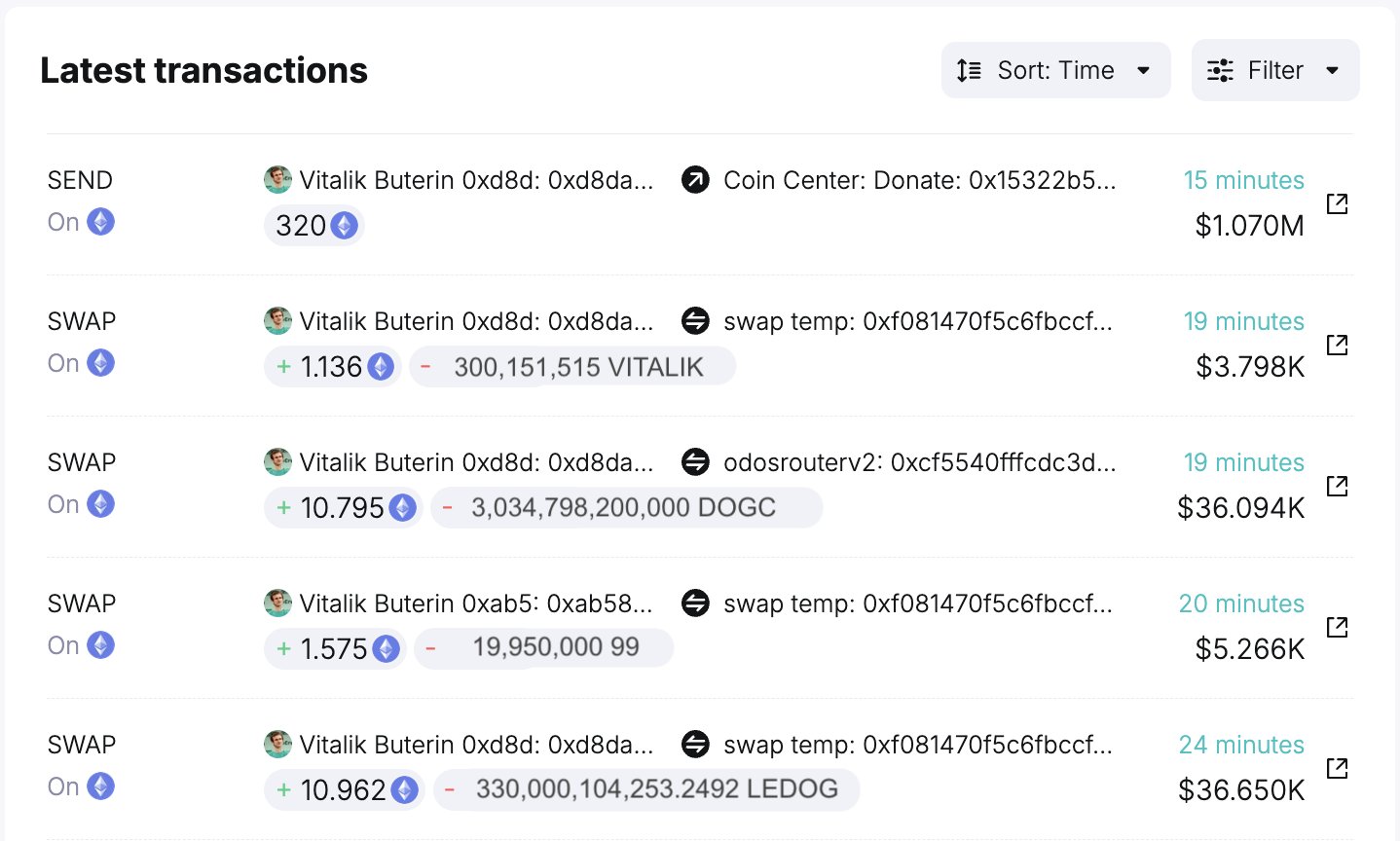This screenshot has width=1400, height=841.
Task: Click the 320 ETH amount chip
Action: (x=314, y=226)
